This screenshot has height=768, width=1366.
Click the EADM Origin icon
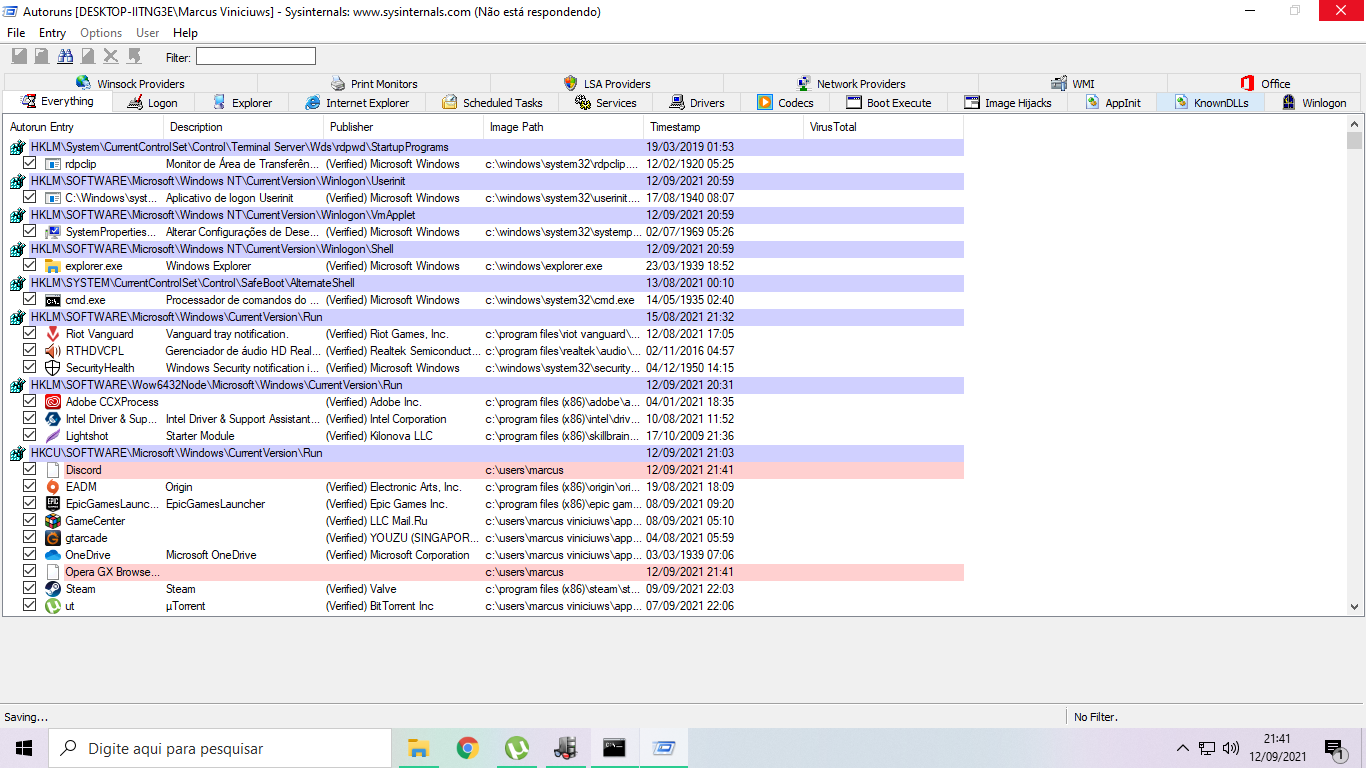53,487
